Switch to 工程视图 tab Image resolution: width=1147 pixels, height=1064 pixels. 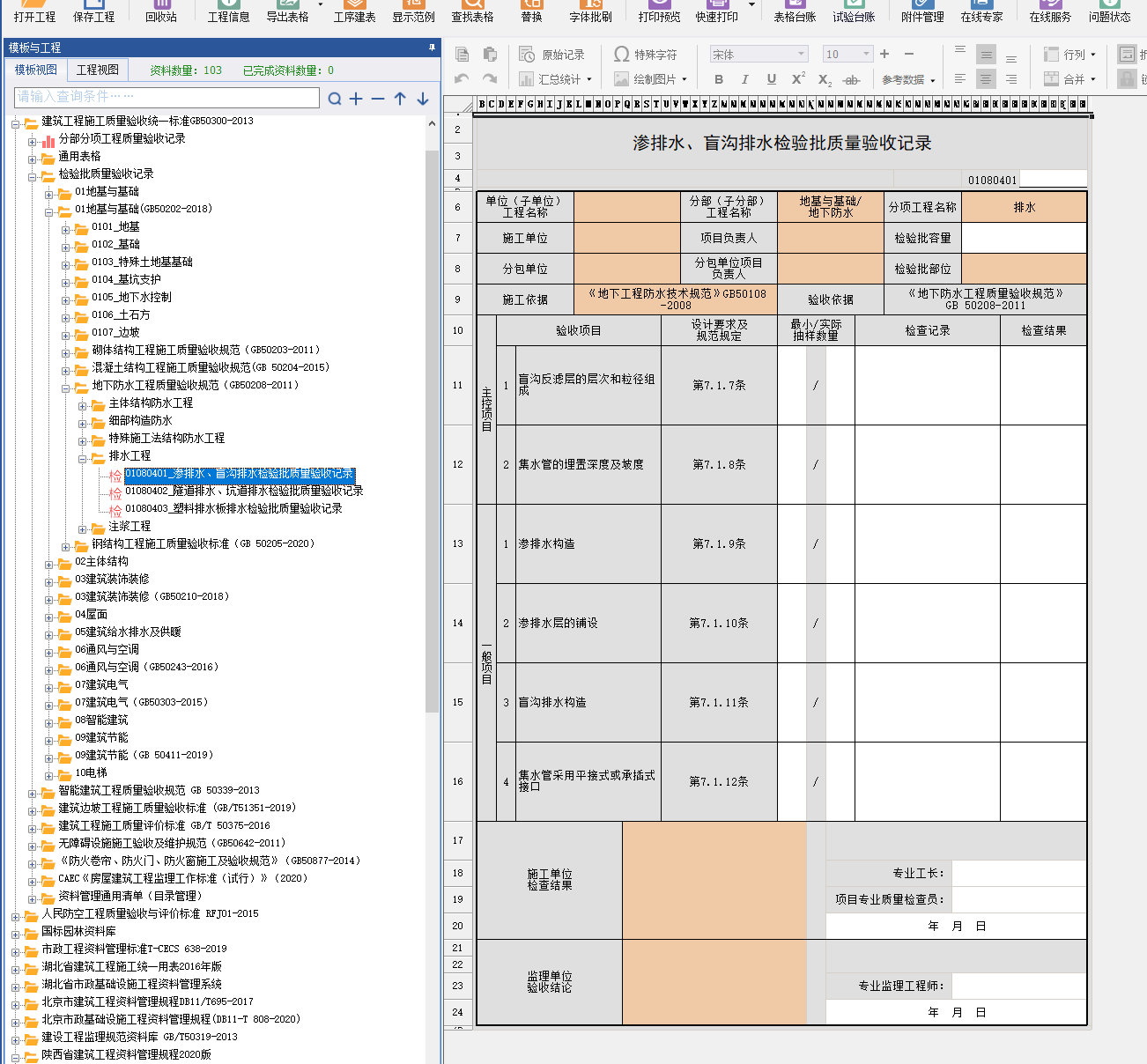98,70
